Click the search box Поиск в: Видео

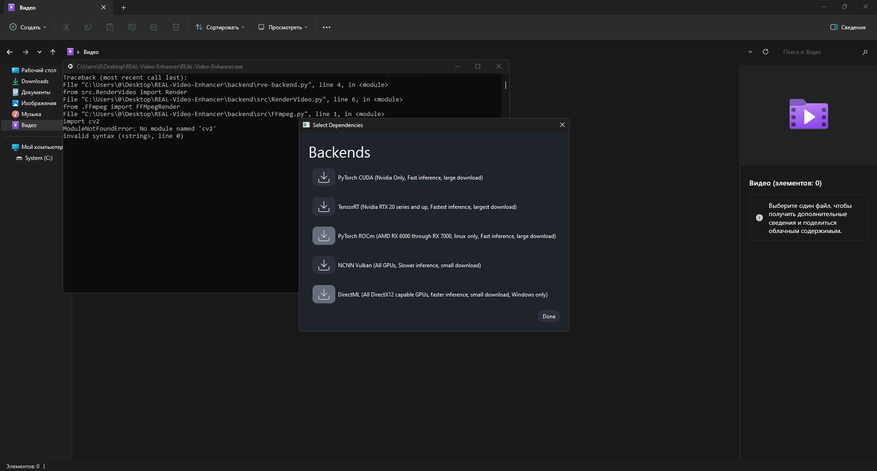click(x=817, y=52)
